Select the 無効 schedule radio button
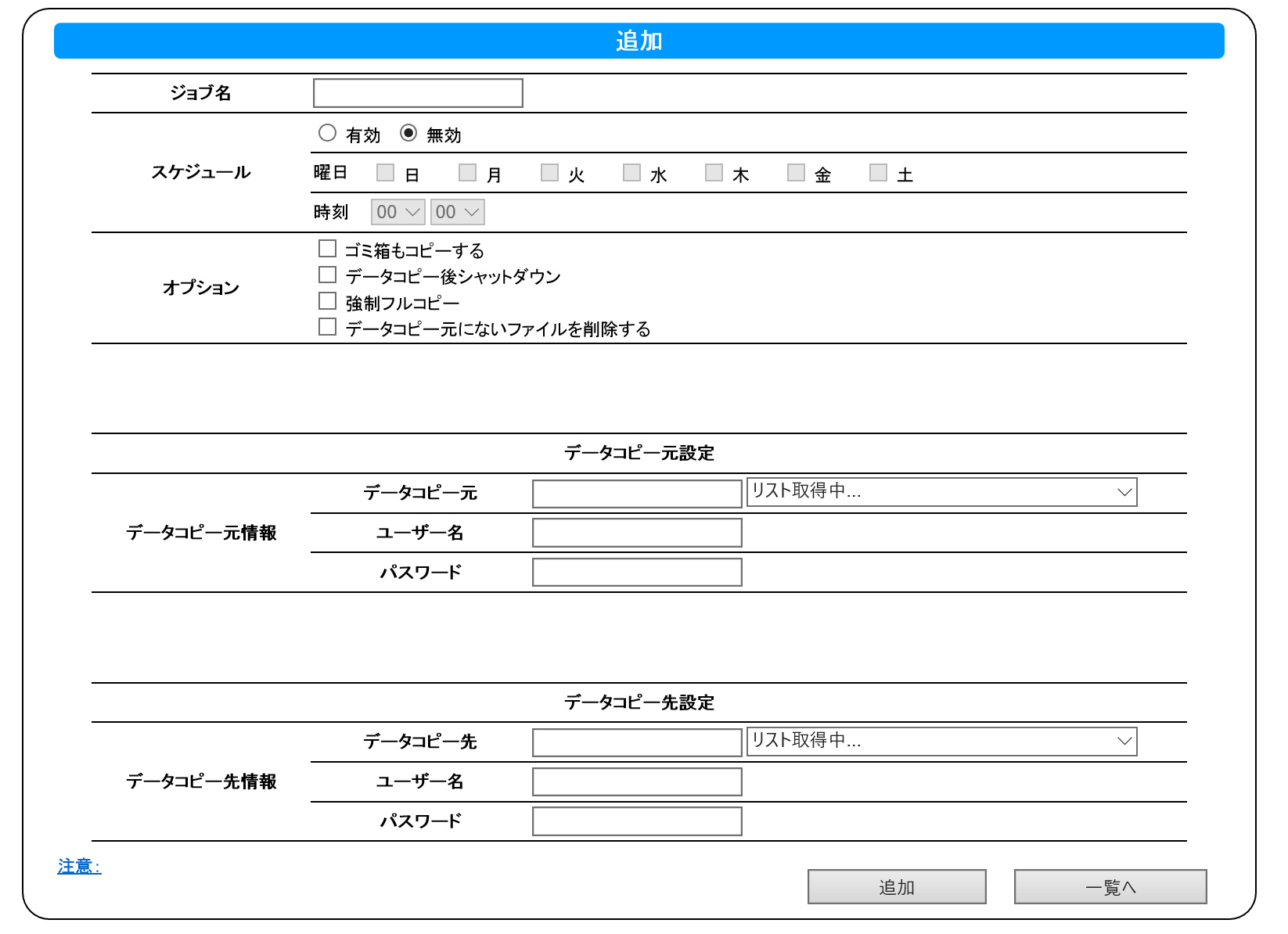Screen dimensions: 1288x934 (x=408, y=134)
